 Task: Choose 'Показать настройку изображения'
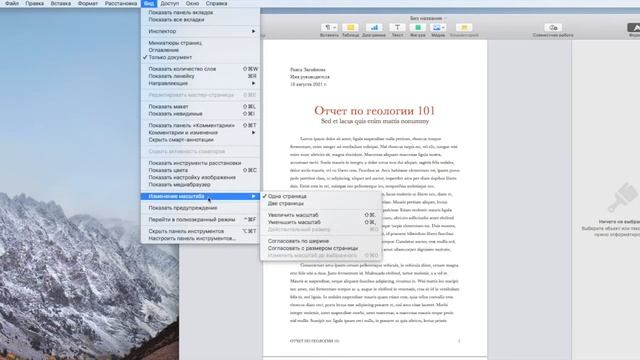200,178
